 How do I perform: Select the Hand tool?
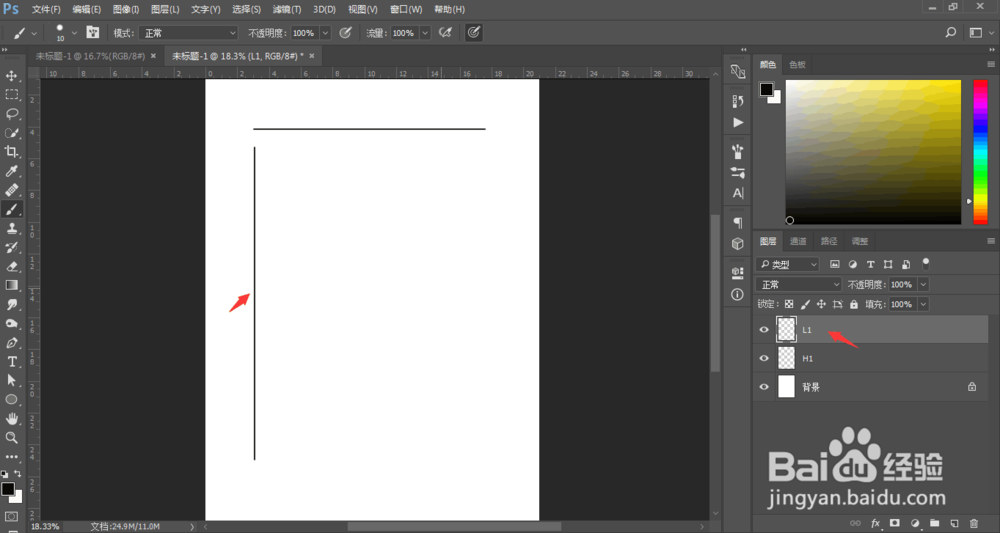coord(11,418)
